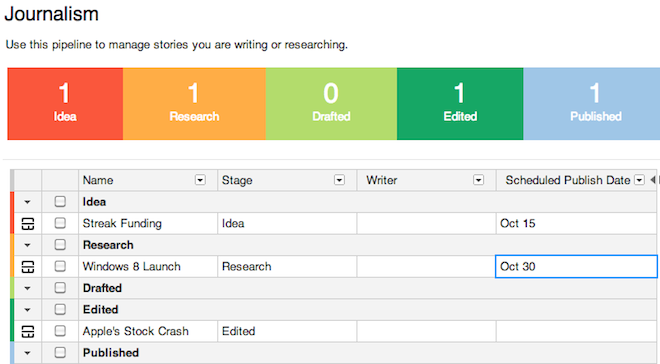The width and height of the screenshot is (660, 364).
Task: Open the box icon for Streak Funding
Action: click(28, 223)
